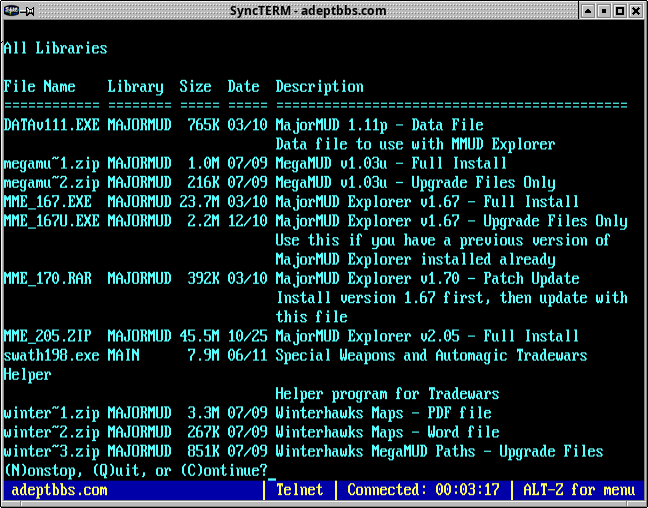Click 'Winterhawks MegaMUD Paths - Upgrade Files'
The height and width of the screenshot is (508, 648).
coord(439,451)
